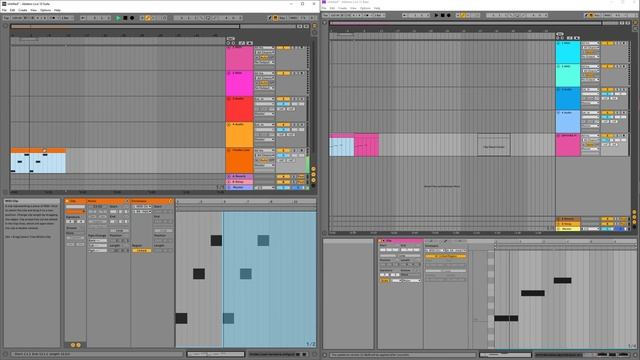Viewport: 640px width, 360px height.
Task: Unfold toggle for 2 MIDI, left window
Action: pyautogui.click(x=229, y=73)
